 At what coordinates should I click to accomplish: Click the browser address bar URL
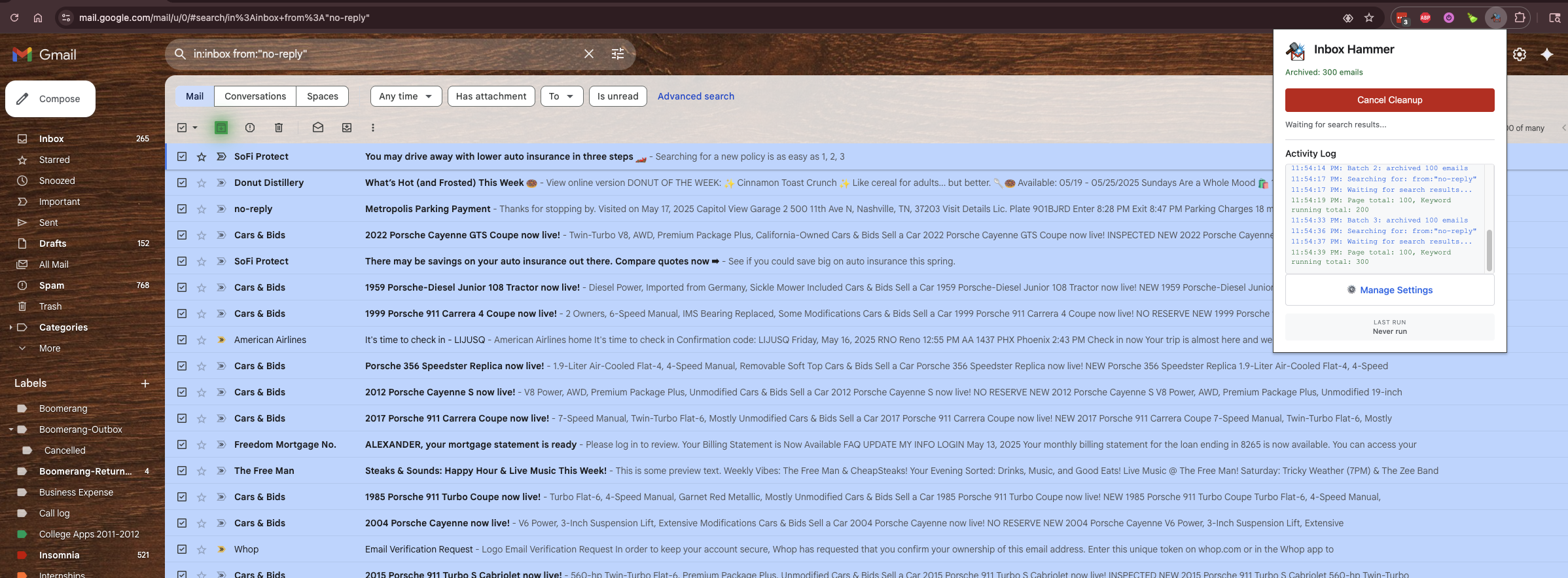(224, 18)
